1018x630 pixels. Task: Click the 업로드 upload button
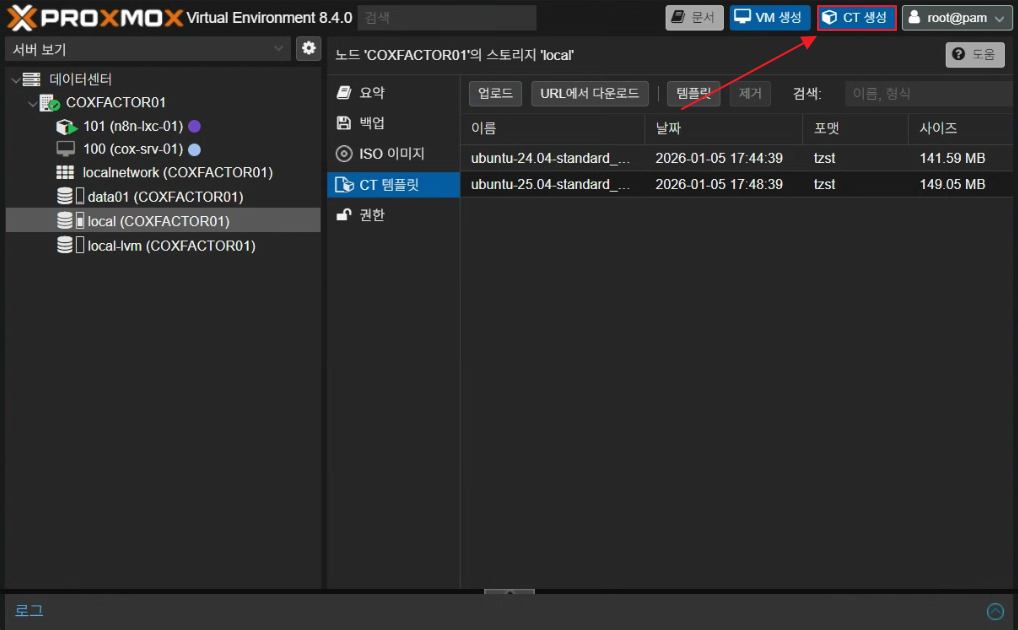click(x=495, y=93)
